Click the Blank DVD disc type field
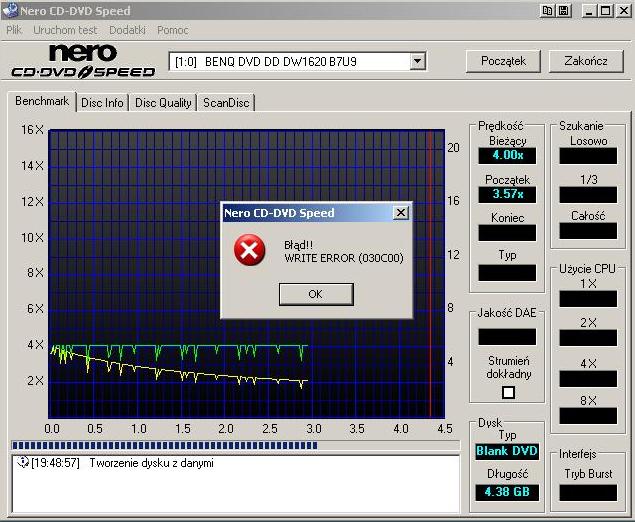The width and height of the screenshot is (635, 522). [507, 452]
